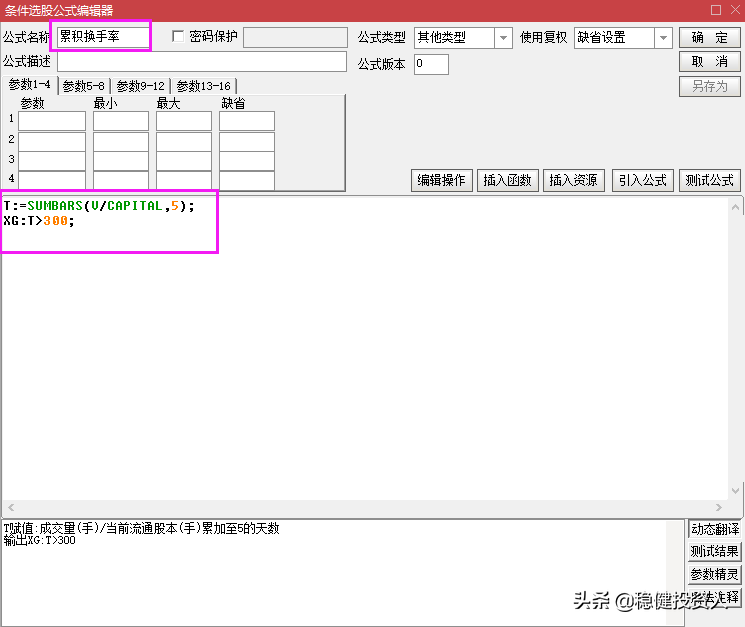
Task: Switch to the 参数13-16 tab
Action: pos(203,86)
